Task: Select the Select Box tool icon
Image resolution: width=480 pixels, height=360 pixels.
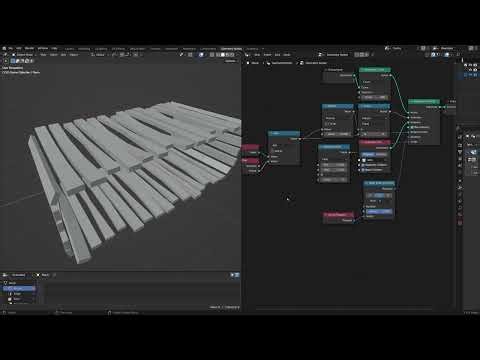Action: tap(13, 61)
